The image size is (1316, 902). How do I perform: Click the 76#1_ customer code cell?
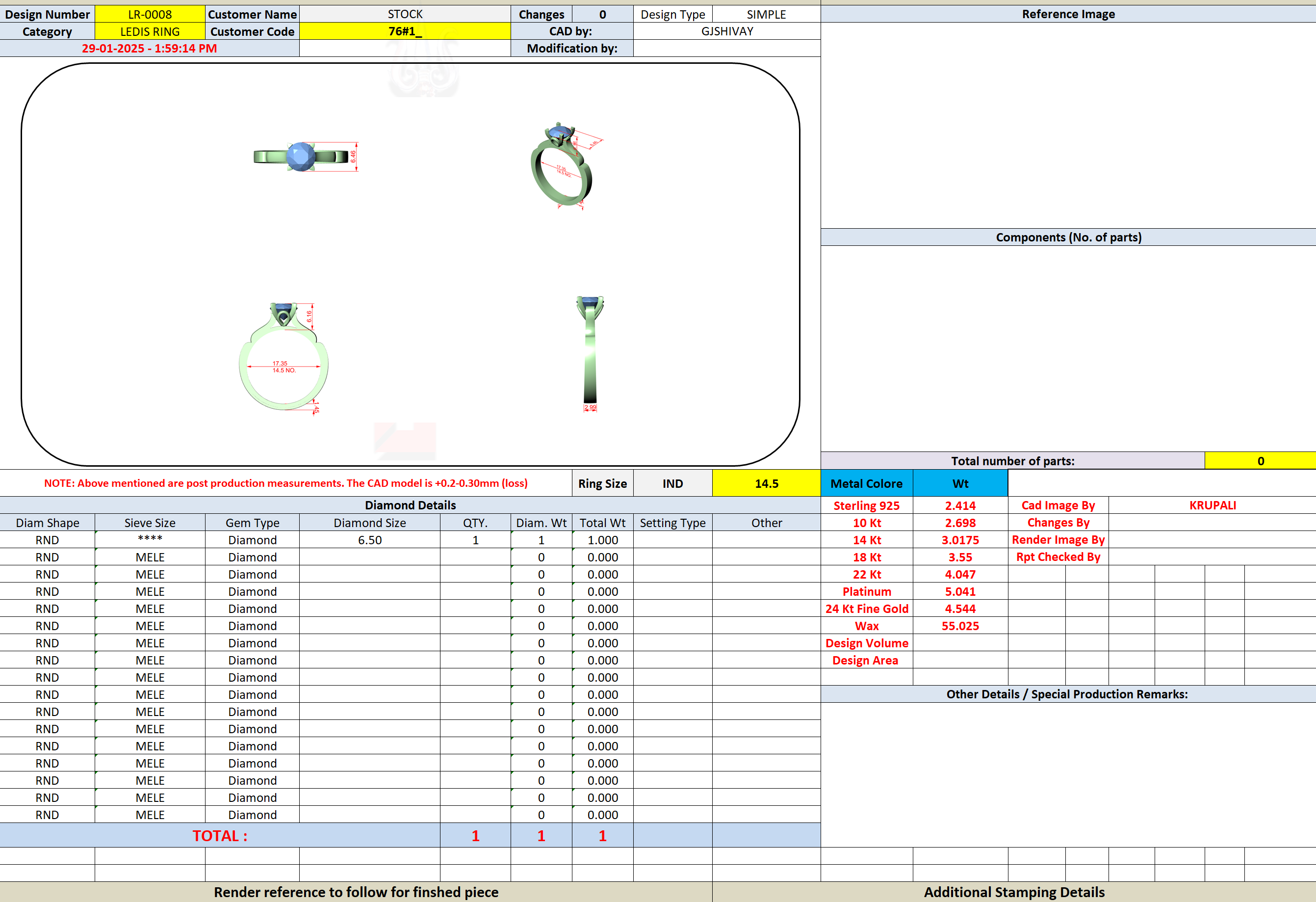pos(405,31)
